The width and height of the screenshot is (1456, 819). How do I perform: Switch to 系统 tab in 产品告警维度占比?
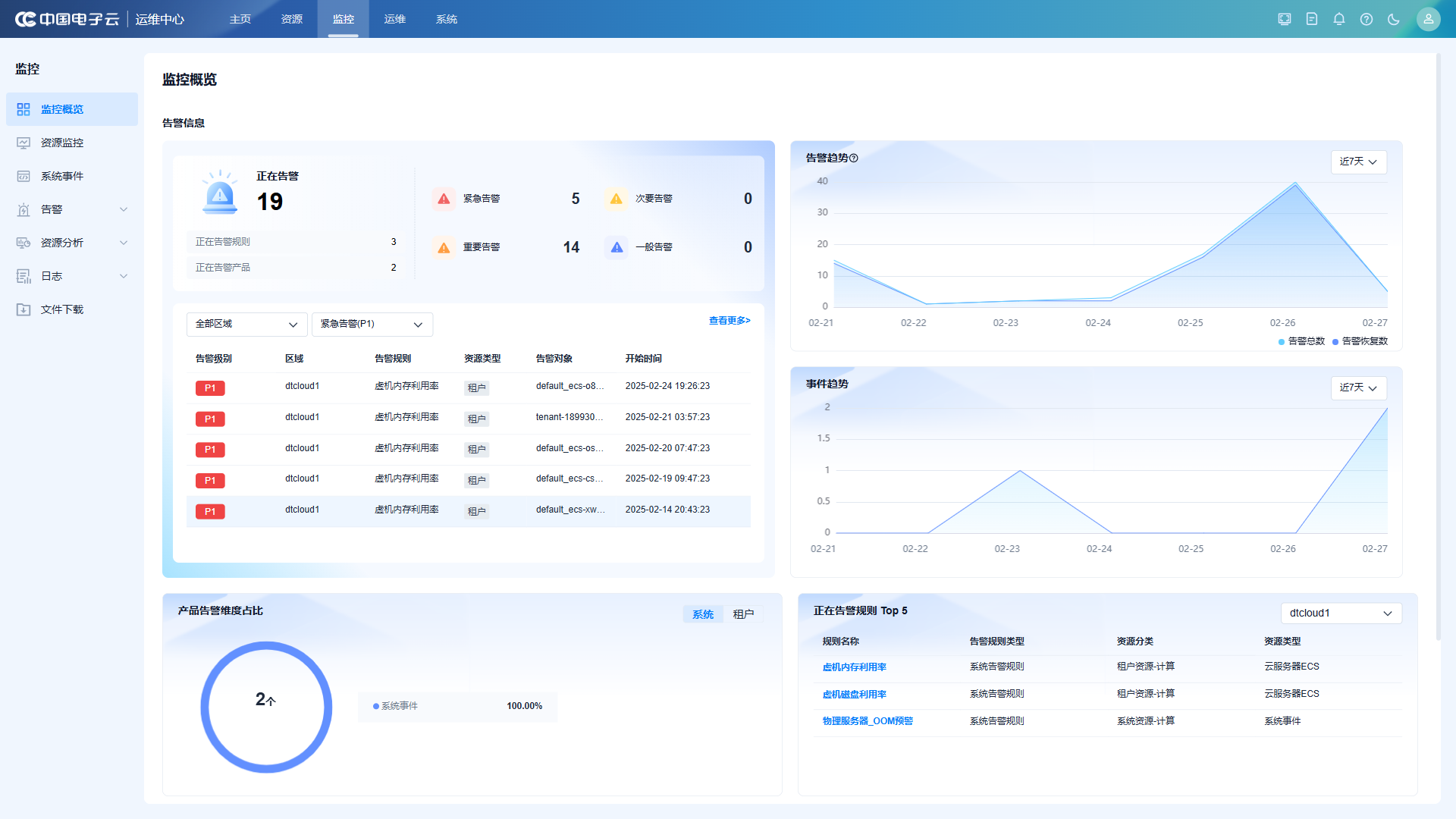703,614
